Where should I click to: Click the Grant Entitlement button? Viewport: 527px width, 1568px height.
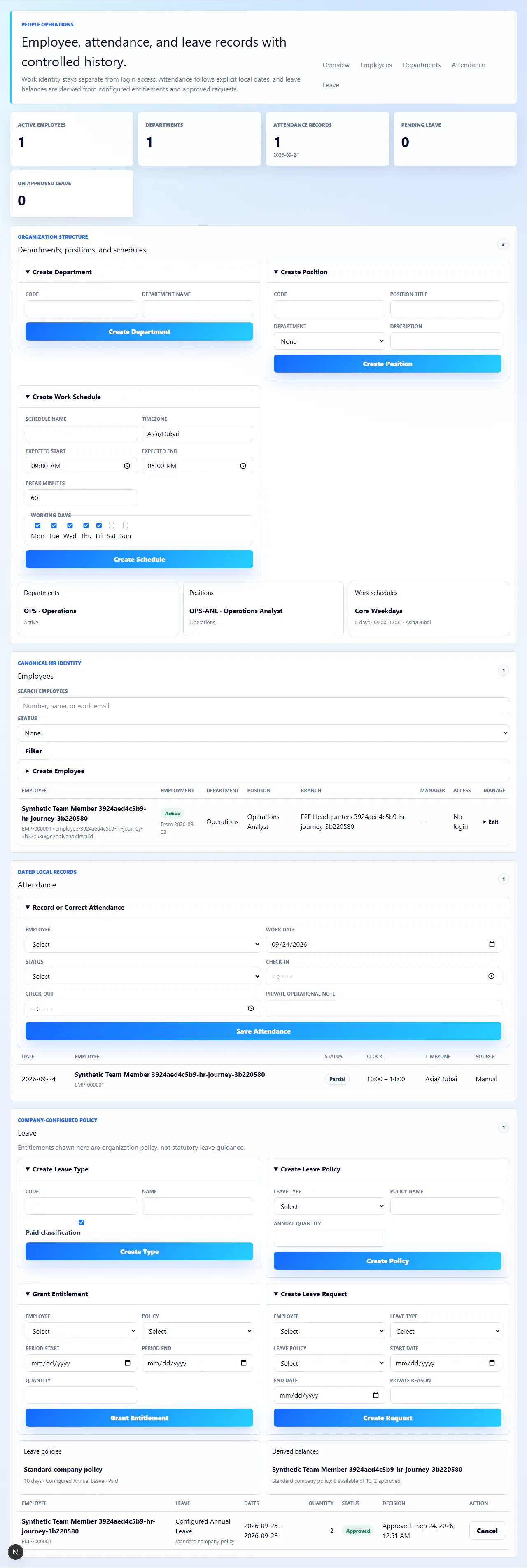click(139, 1418)
